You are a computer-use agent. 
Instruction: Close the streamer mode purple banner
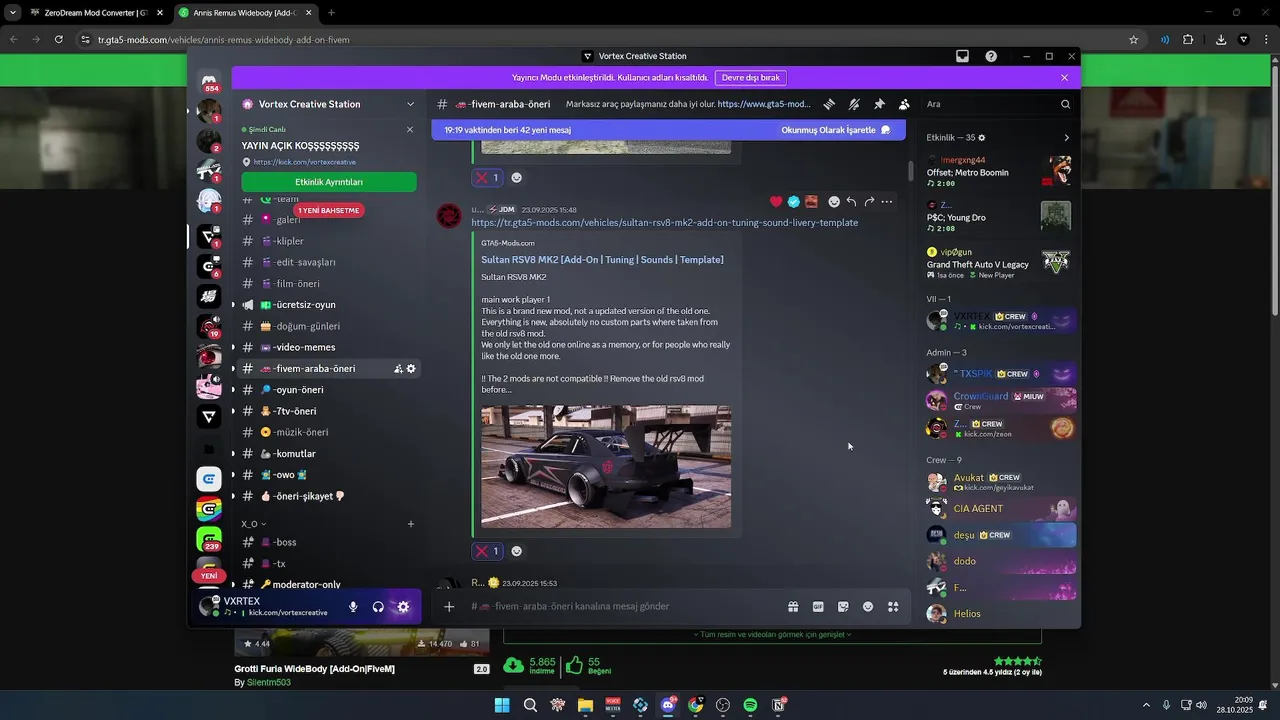(x=1064, y=78)
